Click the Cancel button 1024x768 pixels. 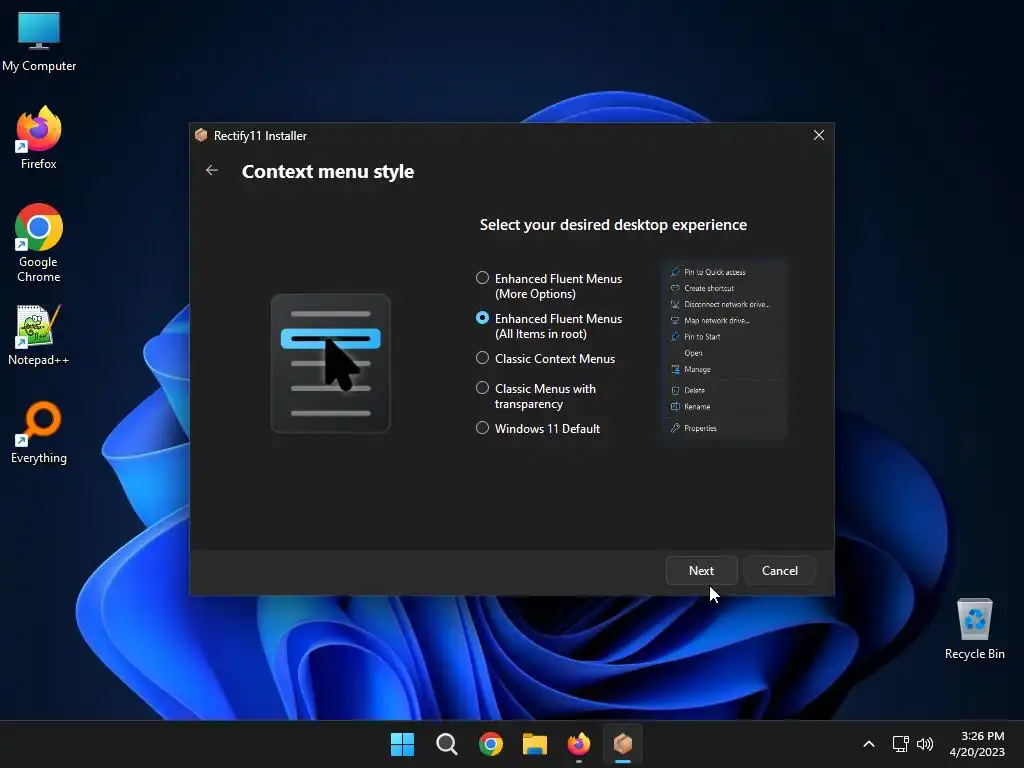[x=780, y=571]
